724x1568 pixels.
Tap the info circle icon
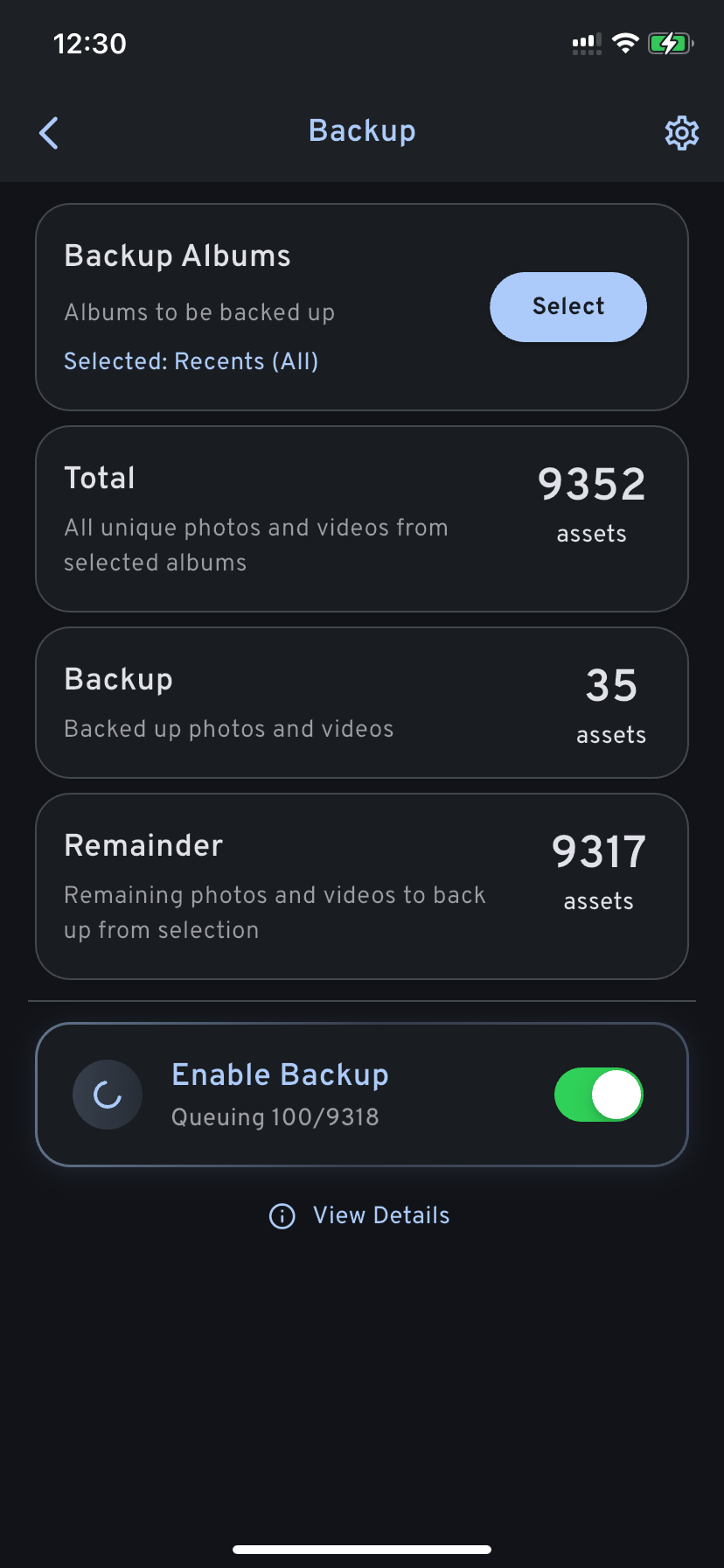[282, 1216]
